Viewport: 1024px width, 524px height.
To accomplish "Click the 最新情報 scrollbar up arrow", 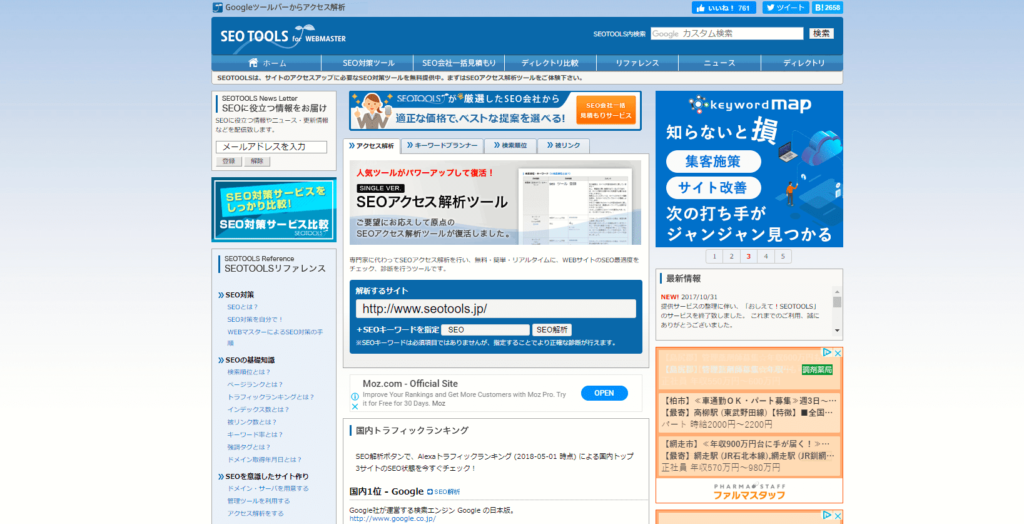I will coord(837,292).
